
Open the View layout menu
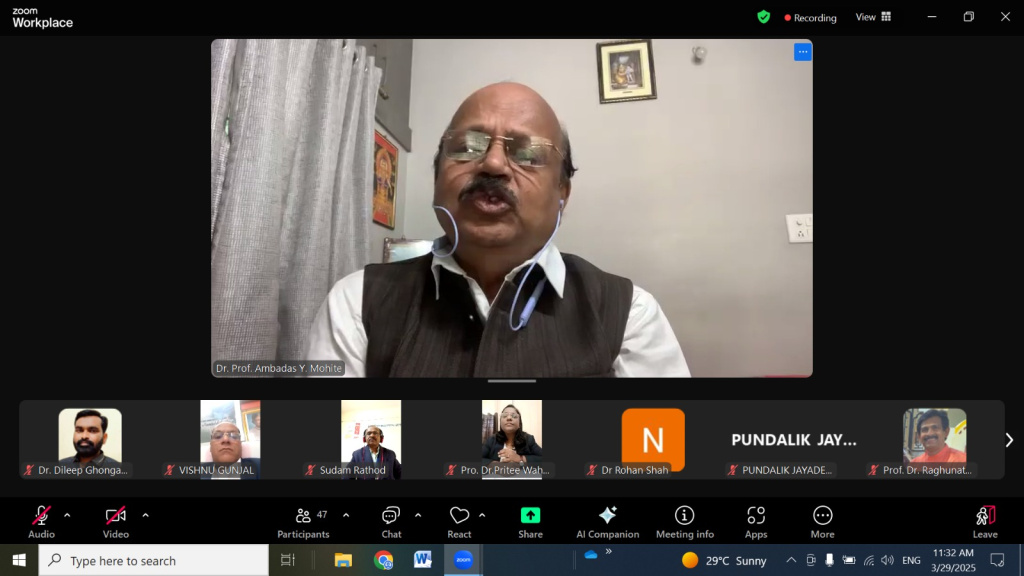(x=872, y=17)
